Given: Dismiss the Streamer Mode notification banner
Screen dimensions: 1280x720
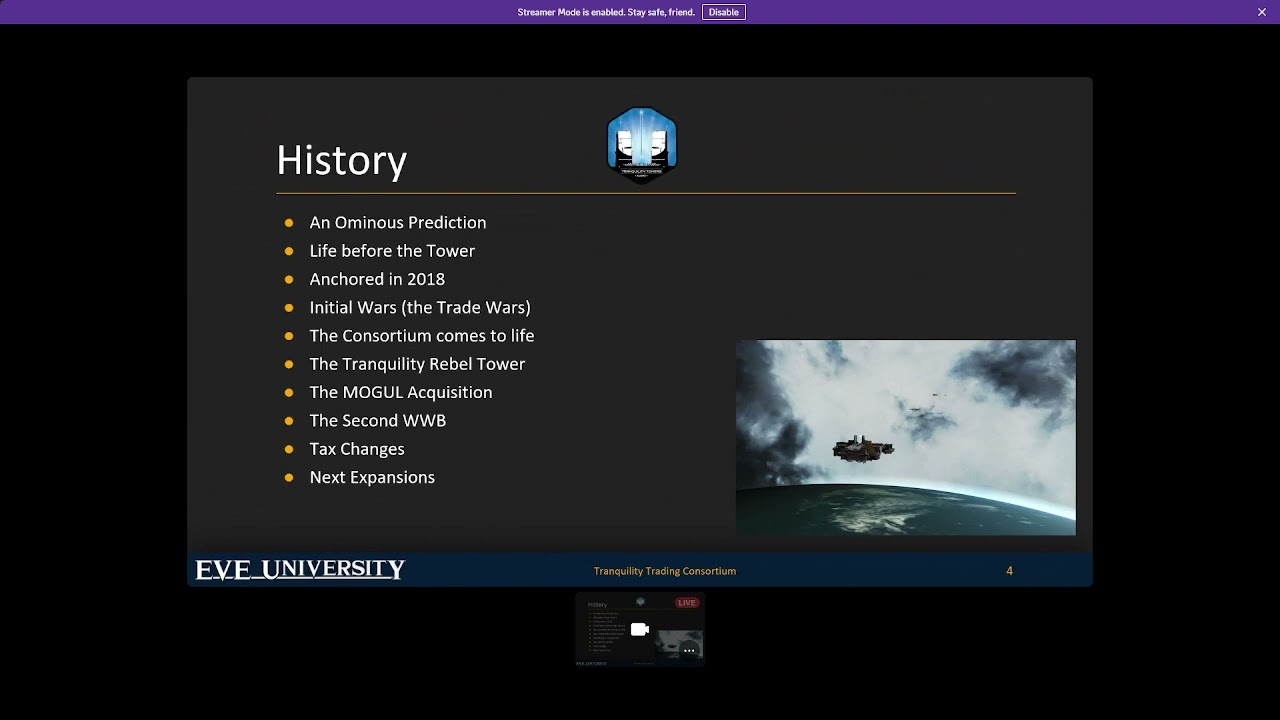Looking at the screenshot, I should (1262, 12).
